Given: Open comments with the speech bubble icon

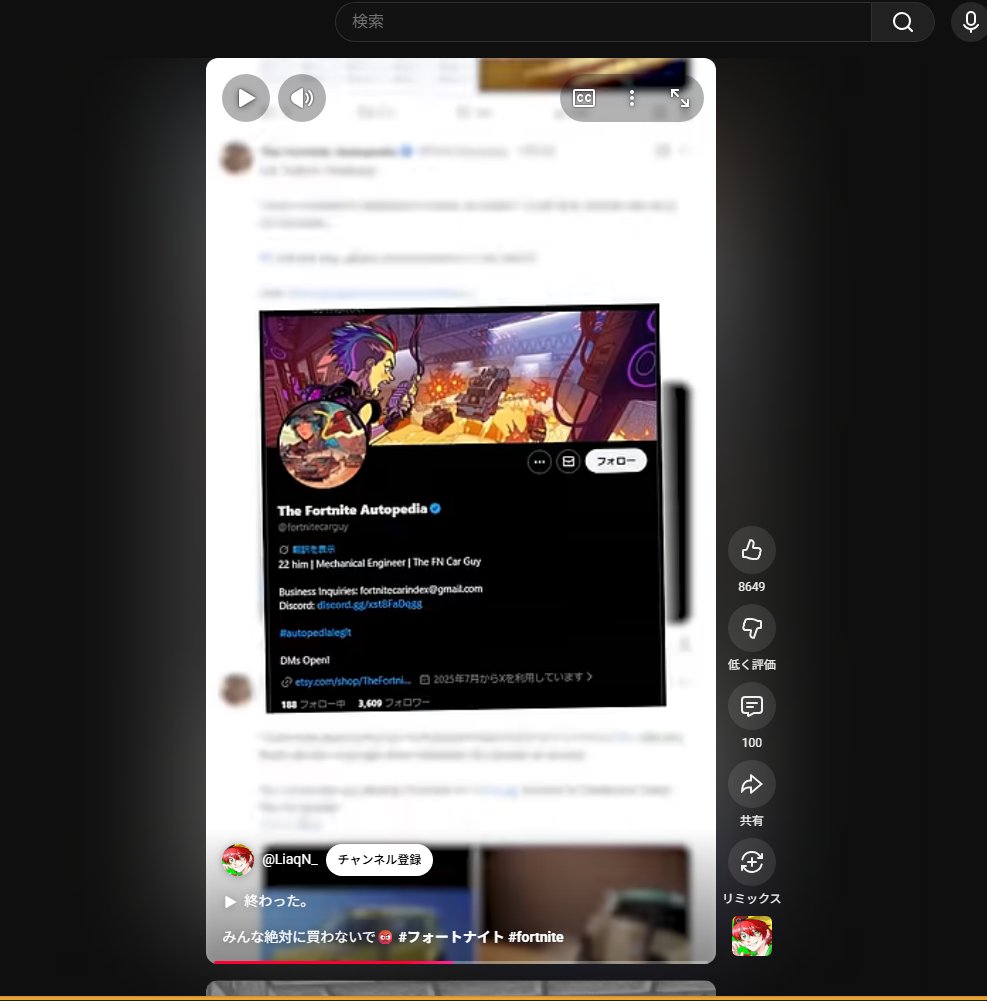Looking at the screenshot, I should 751,705.
